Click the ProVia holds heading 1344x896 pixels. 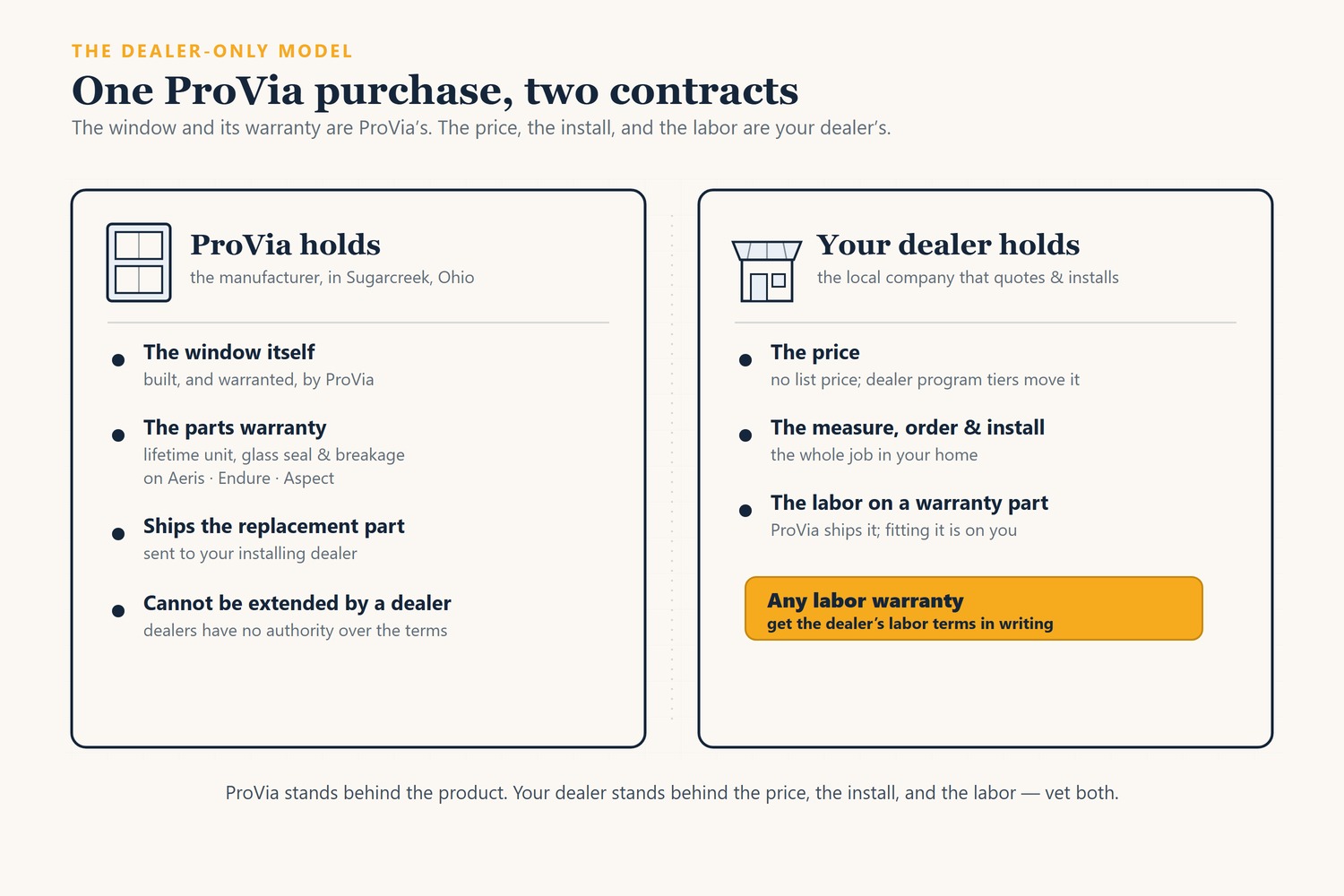(x=285, y=245)
